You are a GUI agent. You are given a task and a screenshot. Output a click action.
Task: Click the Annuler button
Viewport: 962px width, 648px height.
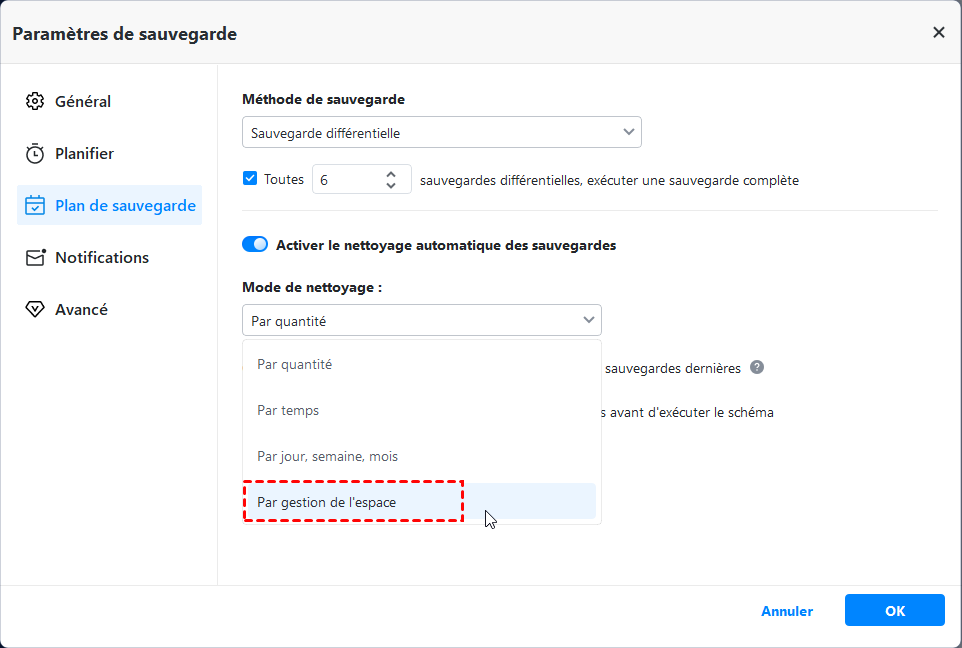(787, 611)
